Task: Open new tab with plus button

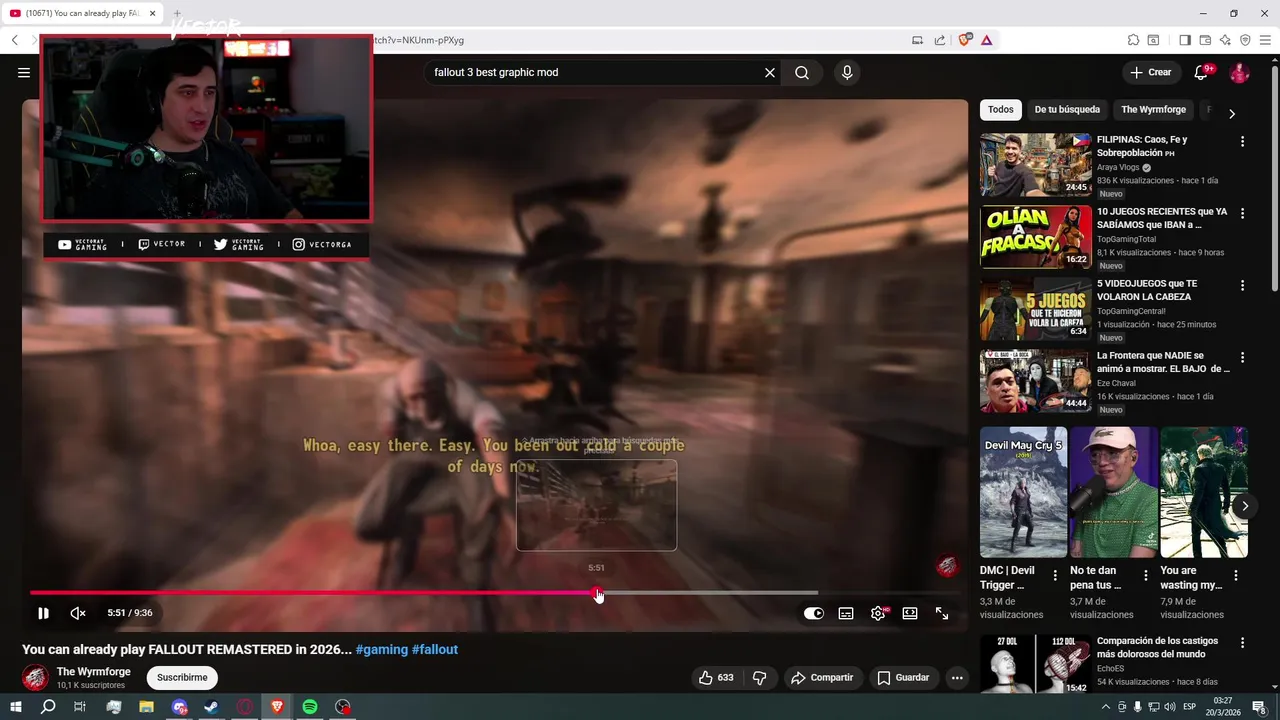Action: 176,14
